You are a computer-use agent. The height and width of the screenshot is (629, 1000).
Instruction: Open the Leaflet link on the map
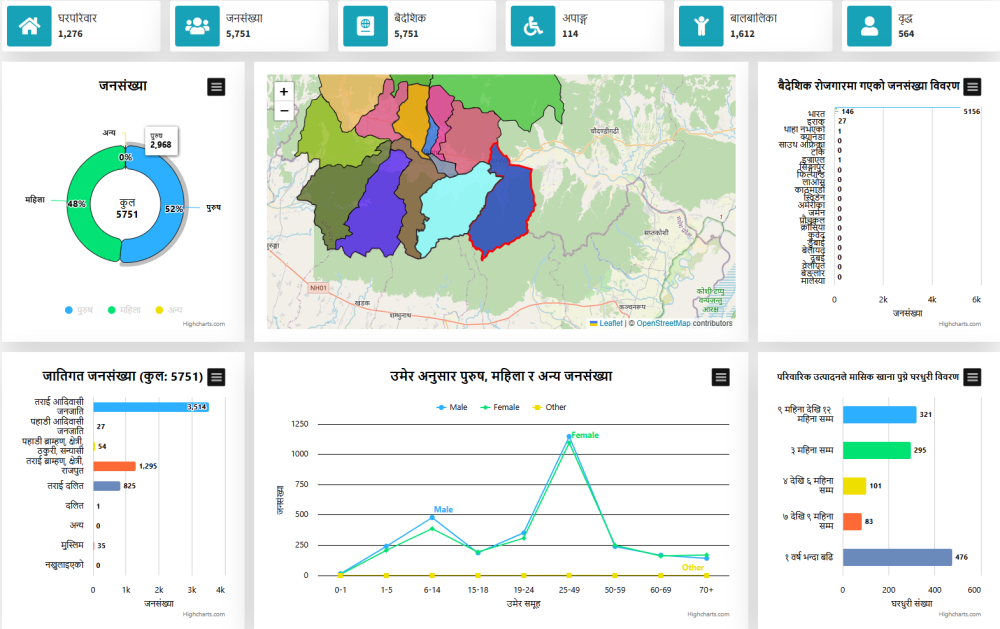609,323
